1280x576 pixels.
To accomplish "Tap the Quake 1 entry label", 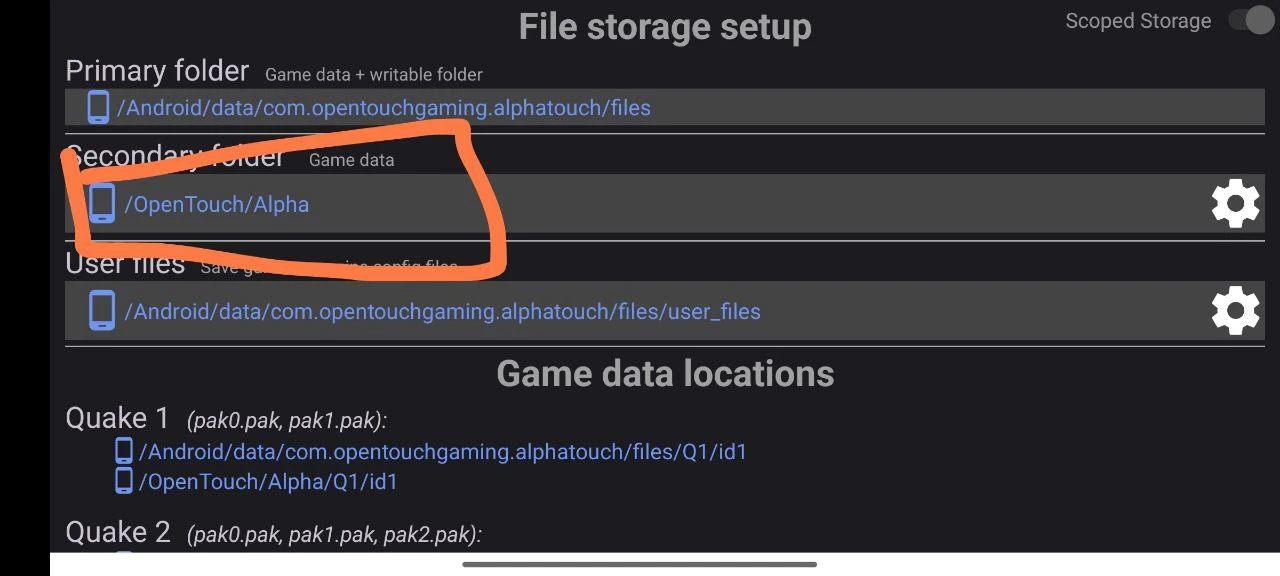I will [118, 418].
